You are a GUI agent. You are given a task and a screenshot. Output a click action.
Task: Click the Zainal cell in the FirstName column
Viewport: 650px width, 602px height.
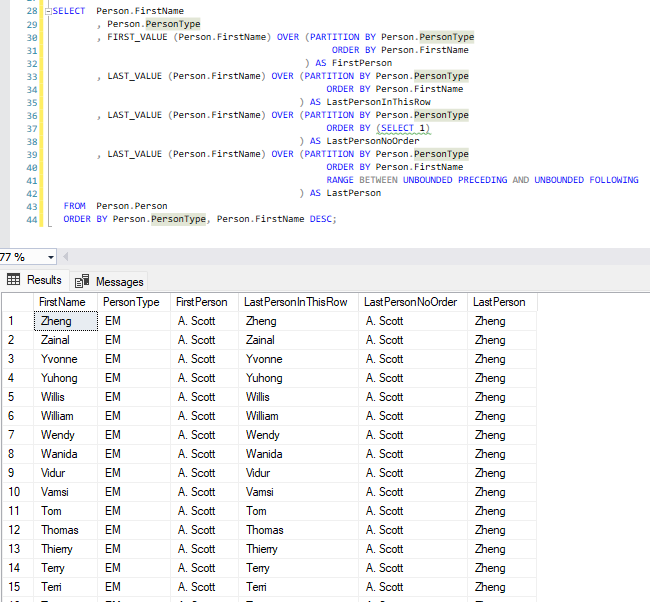pos(66,340)
